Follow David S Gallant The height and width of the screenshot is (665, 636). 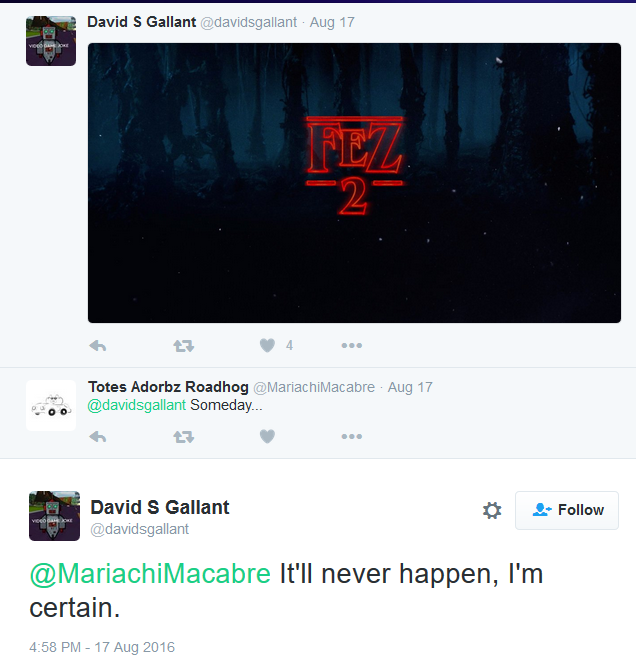567,510
